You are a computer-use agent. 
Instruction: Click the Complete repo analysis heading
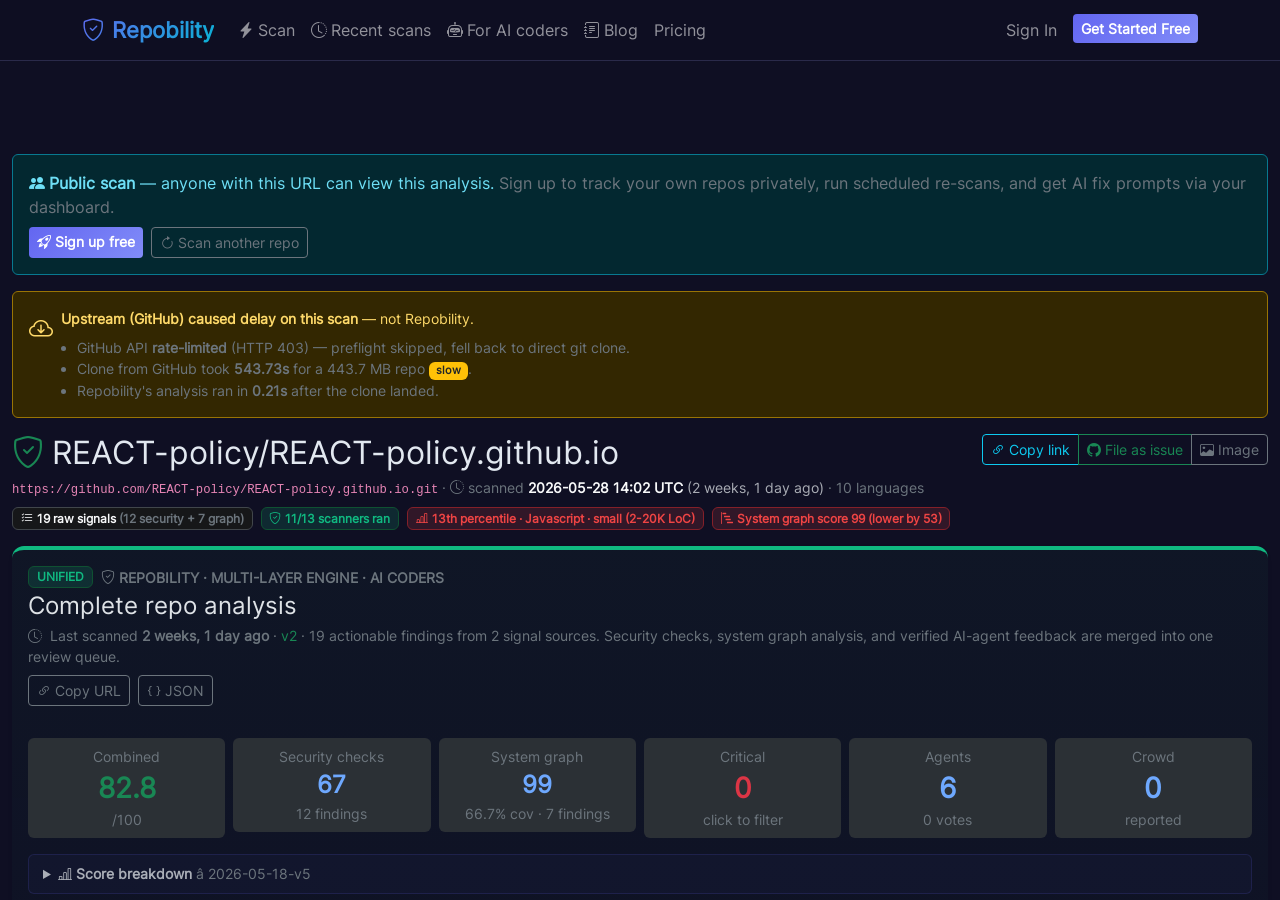(x=162, y=606)
